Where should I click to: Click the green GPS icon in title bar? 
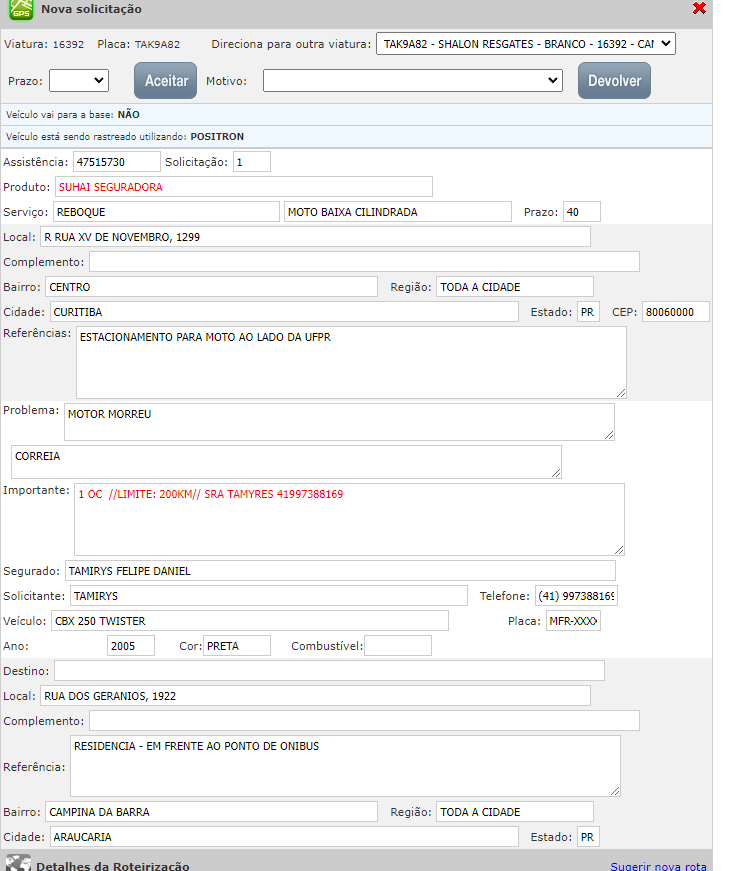pos(21,9)
